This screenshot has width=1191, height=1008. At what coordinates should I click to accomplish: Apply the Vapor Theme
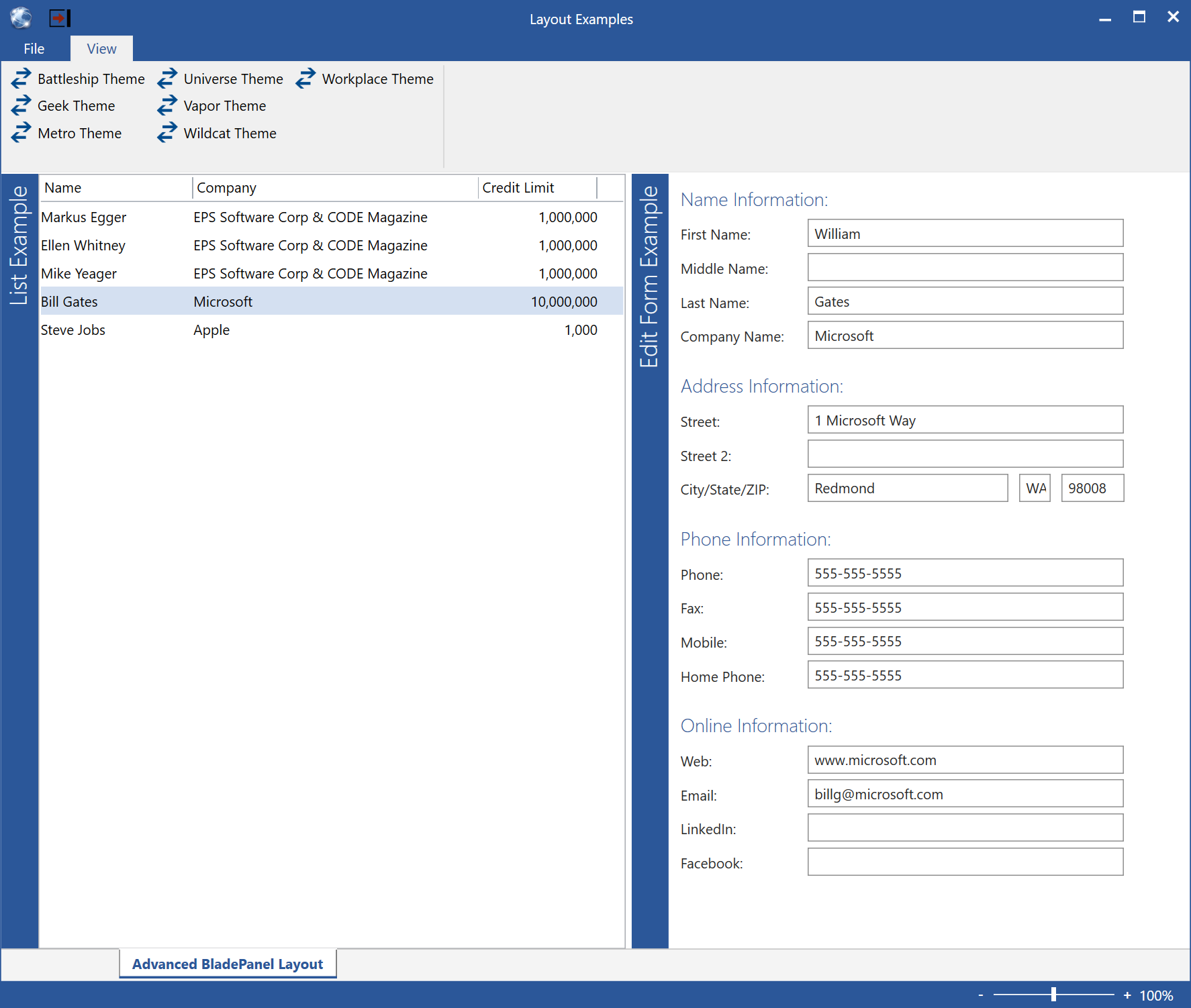click(211, 105)
